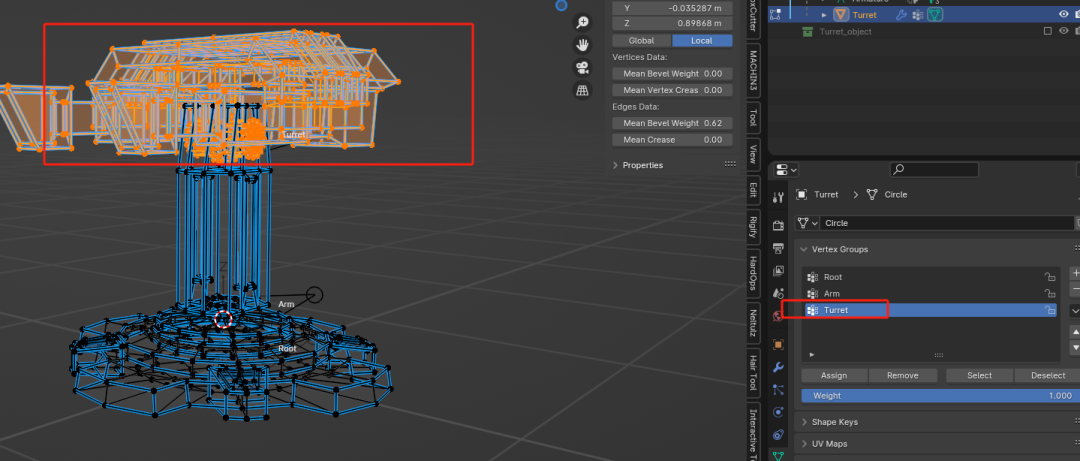Click the Deselect button
1080x461 pixels.
tap(1047, 376)
